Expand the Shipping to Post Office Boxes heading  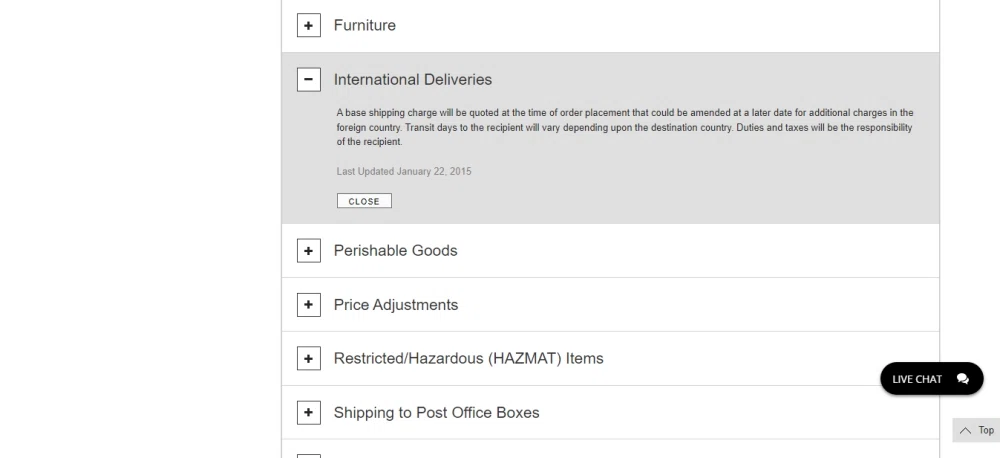pyautogui.click(x=436, y=413)
